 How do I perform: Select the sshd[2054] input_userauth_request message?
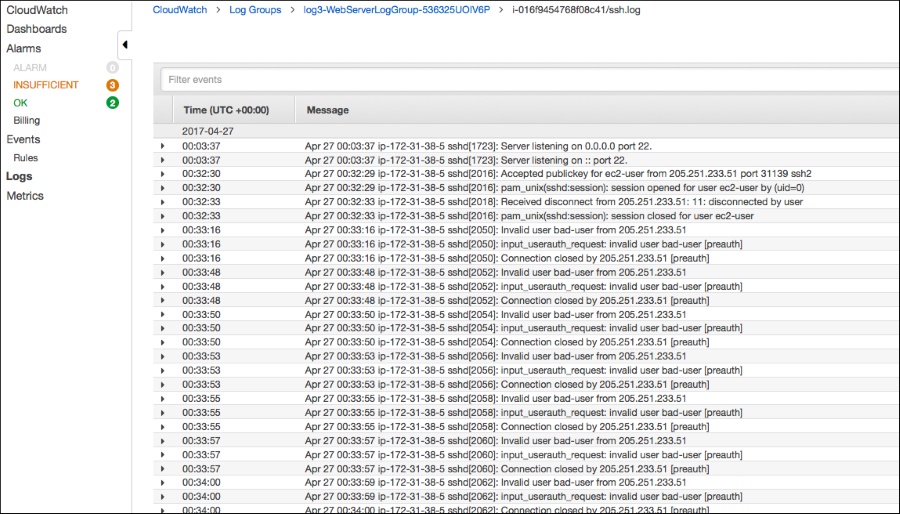pyautogui.click(x=523, y=328)
